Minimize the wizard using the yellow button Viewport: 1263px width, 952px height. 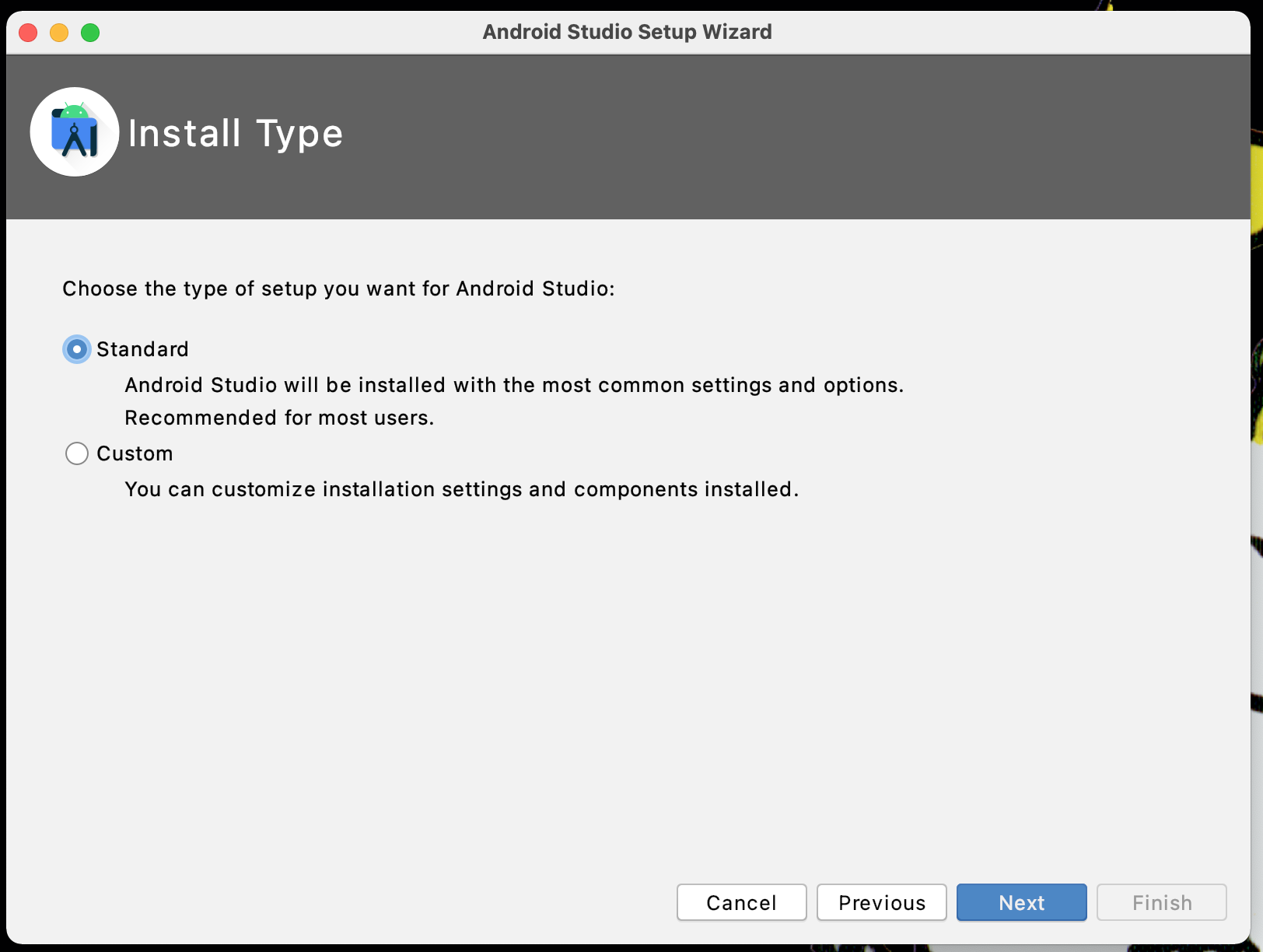point(59,33)
